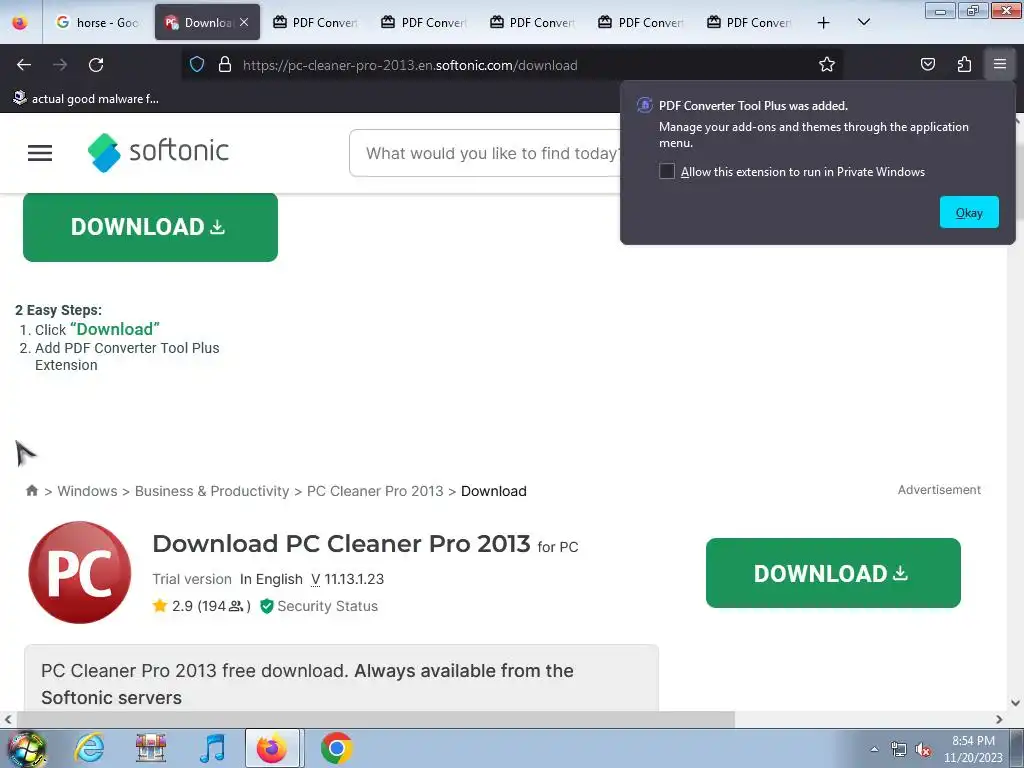Focus the Softonic search field

[x=487, y=153]
